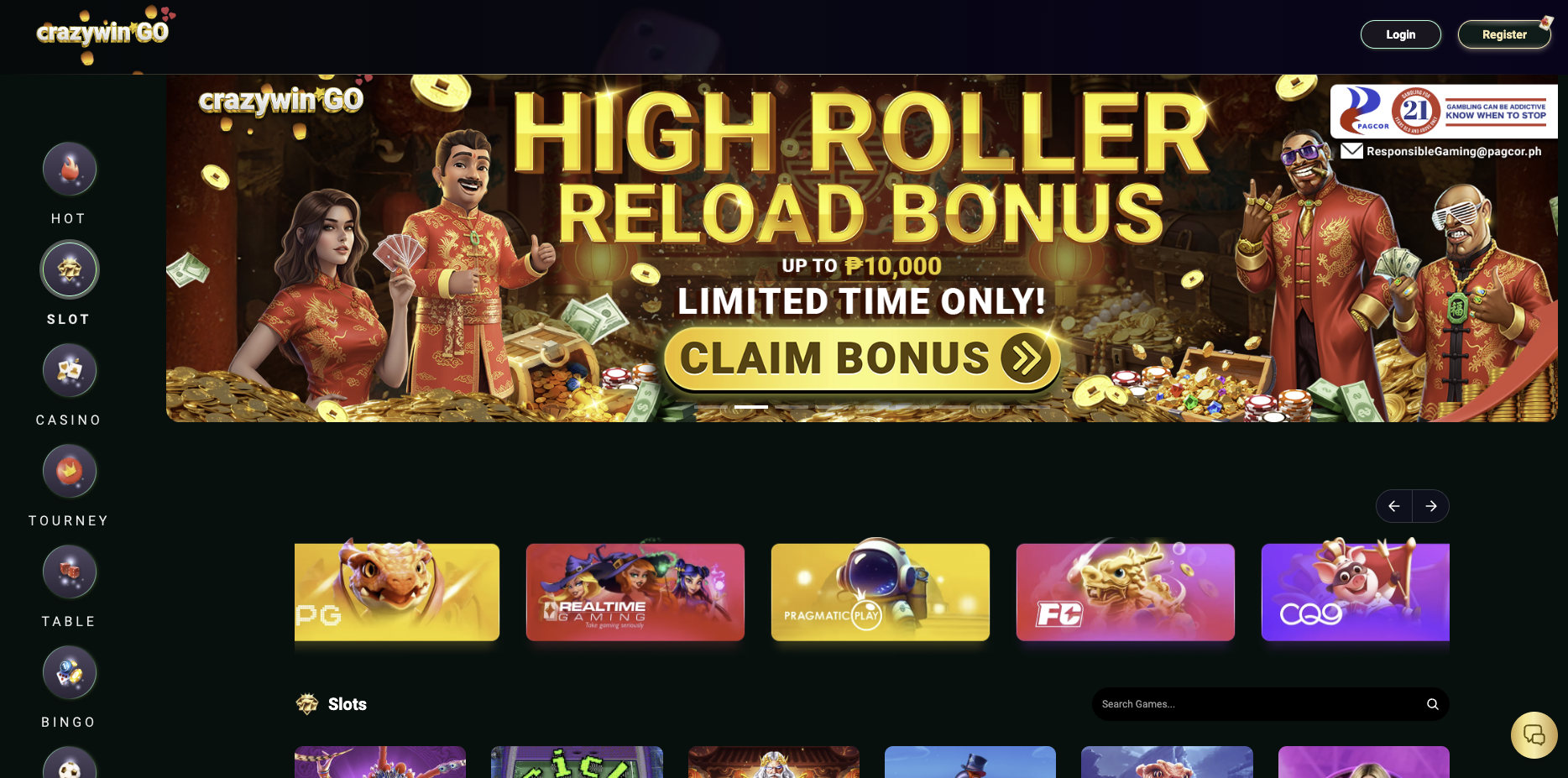Select the PG provider card
Viewport: 1568px width, 778px height.
[x=397, y=592]
